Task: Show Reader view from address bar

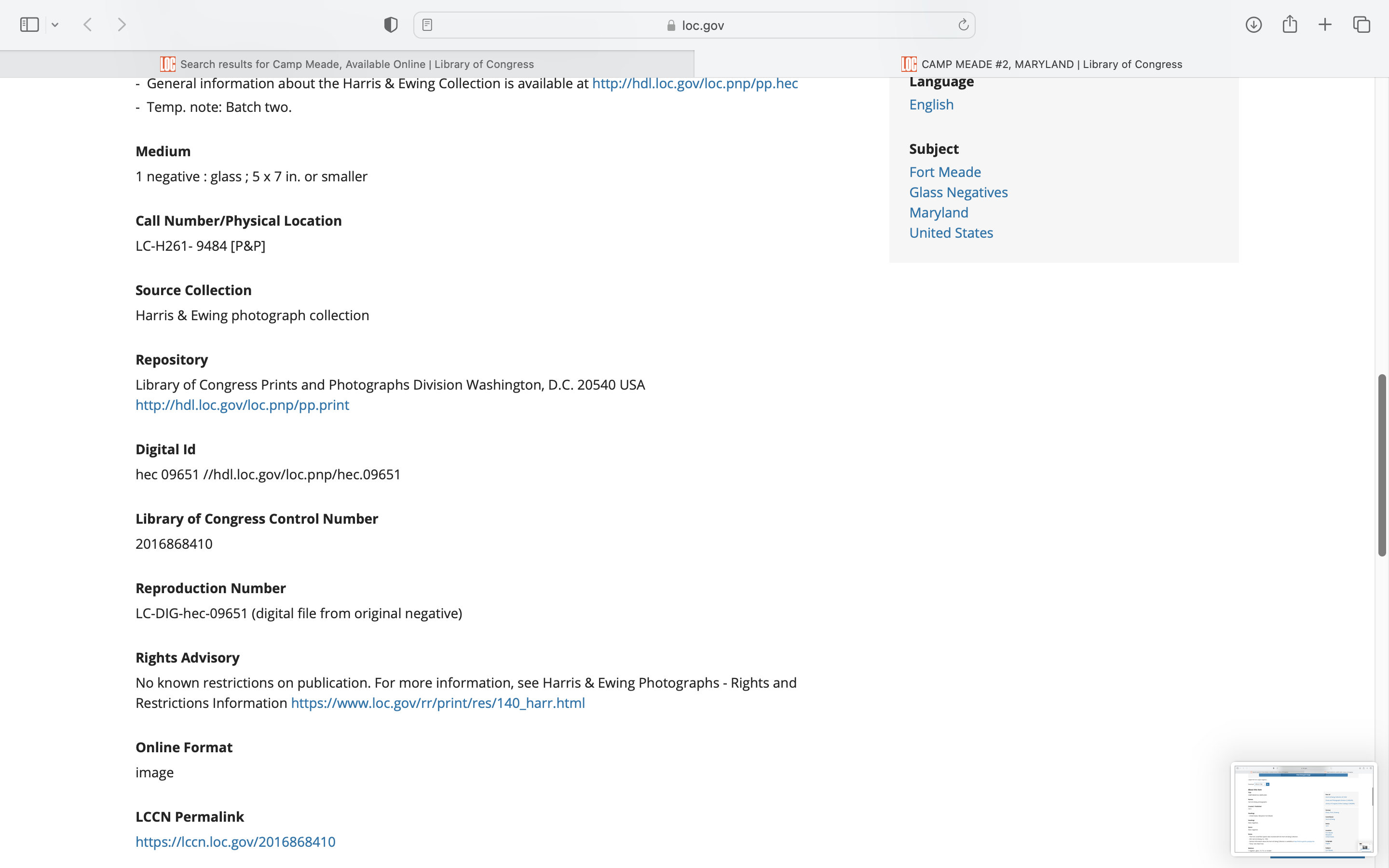Action: pos(427,25)
